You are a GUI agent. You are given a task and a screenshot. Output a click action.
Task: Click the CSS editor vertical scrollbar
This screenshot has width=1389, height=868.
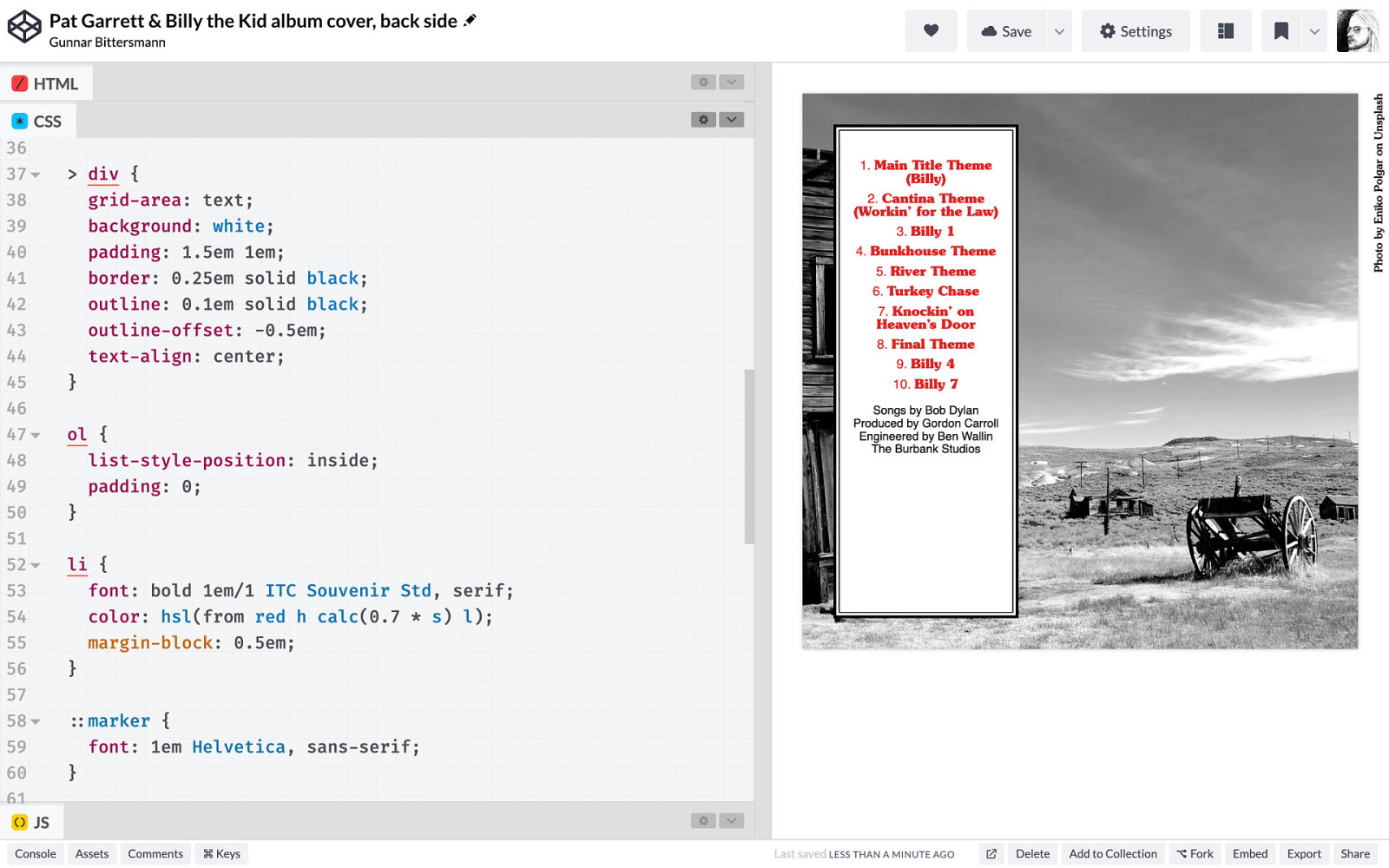(749, 457)
